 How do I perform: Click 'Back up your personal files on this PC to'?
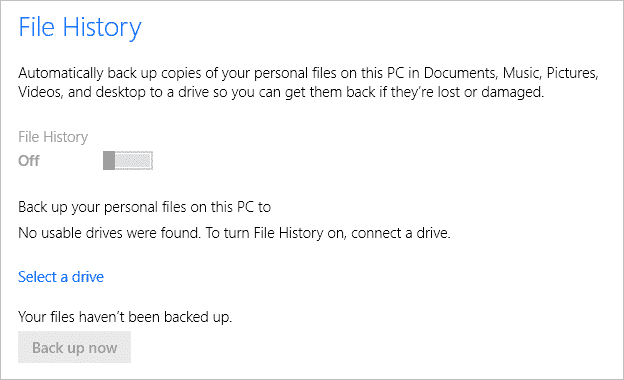144,207
